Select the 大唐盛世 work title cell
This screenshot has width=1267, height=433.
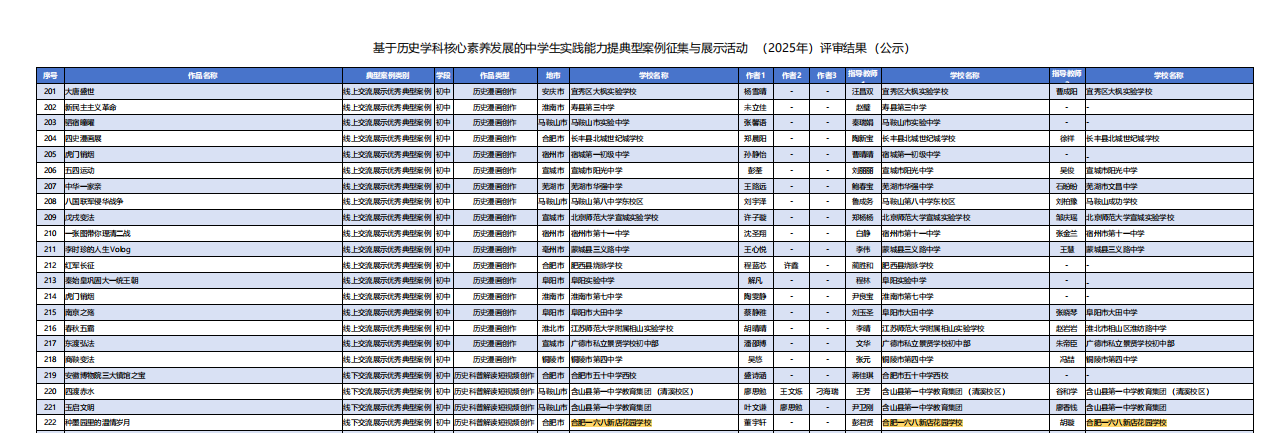point(80,91)
